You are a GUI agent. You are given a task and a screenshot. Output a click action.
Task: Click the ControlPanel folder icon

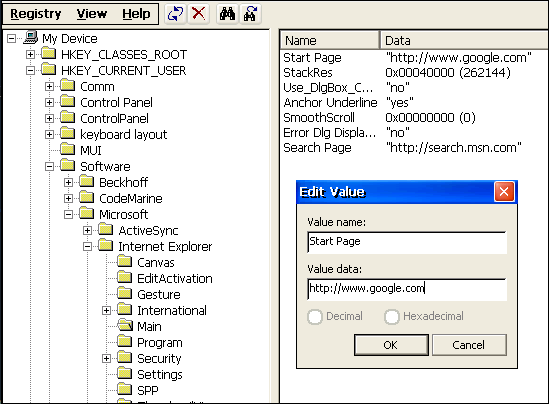[68, 118]
